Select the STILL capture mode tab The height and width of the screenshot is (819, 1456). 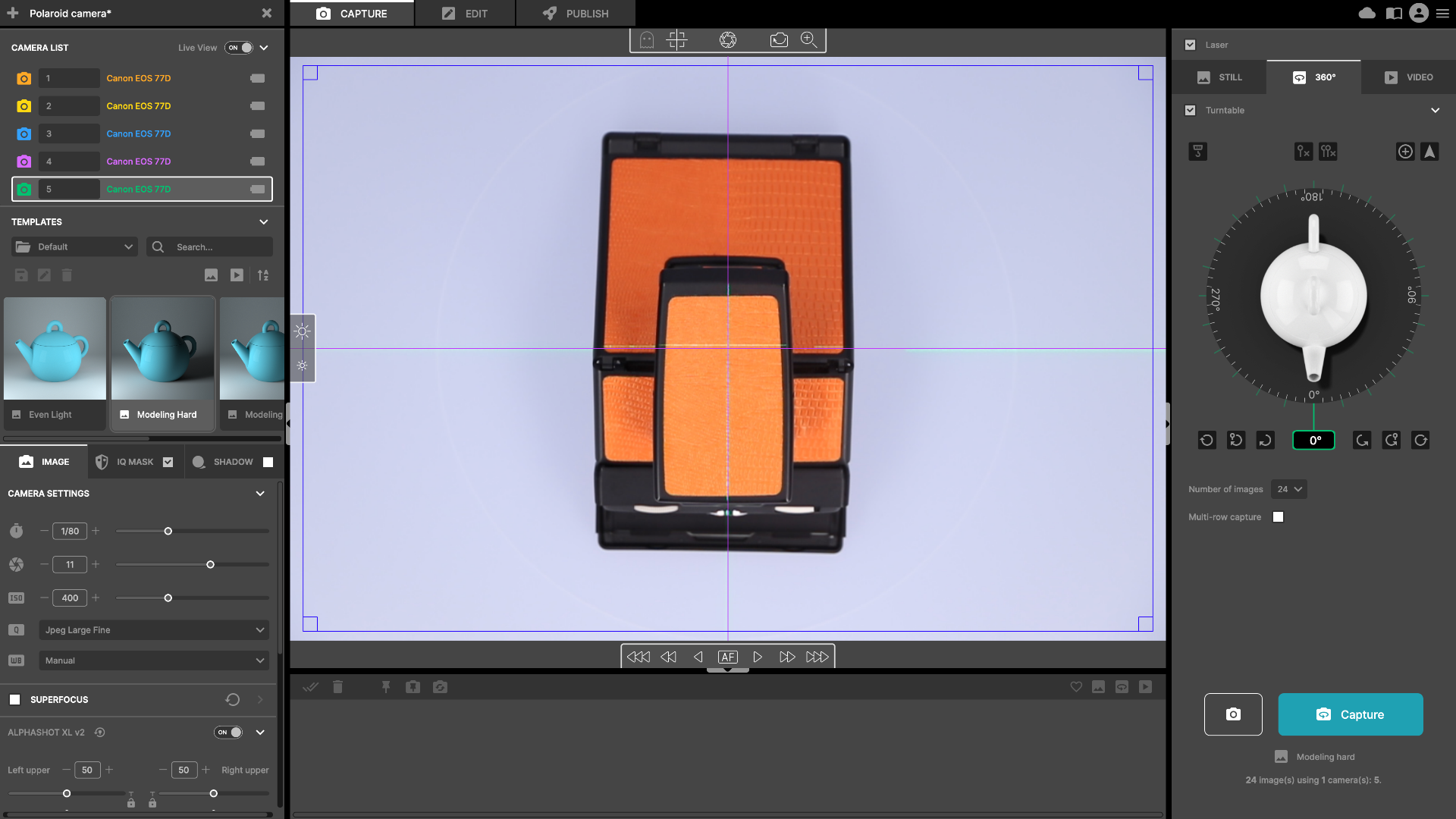click(1219, 77)
